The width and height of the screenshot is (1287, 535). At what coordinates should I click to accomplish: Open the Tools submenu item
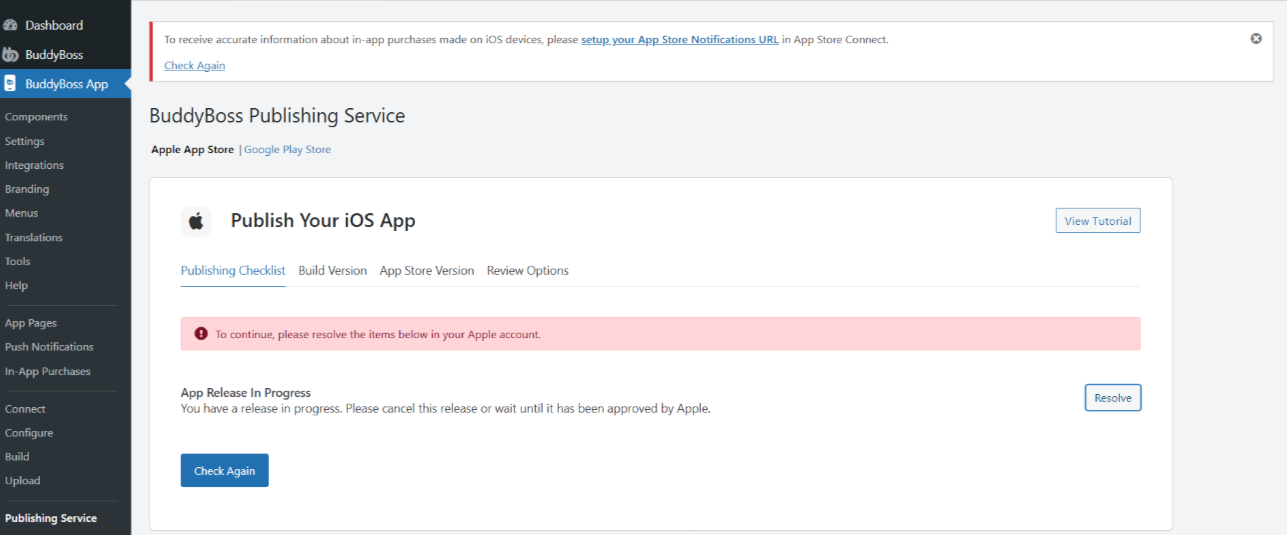(18, 261)
